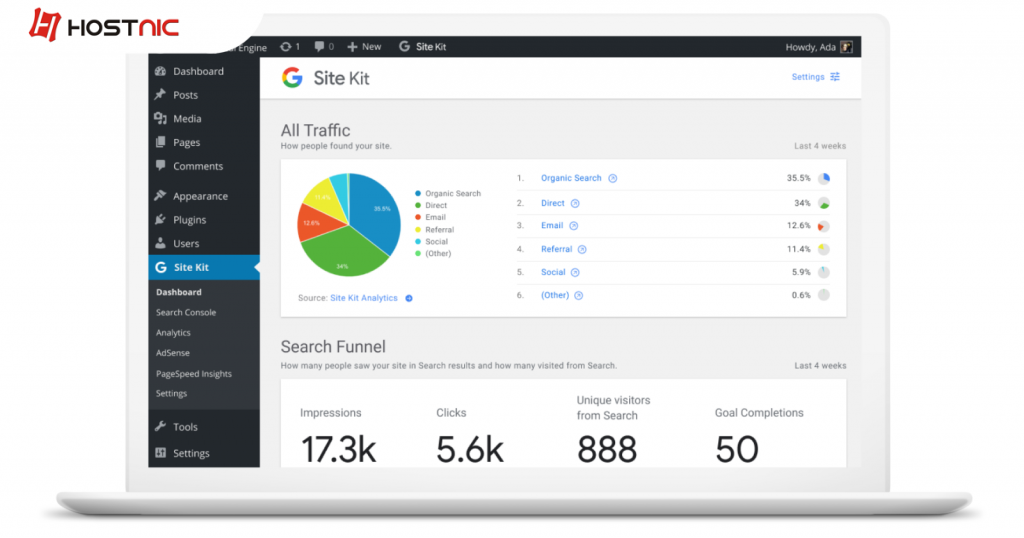Select AdSense submenu item

coord(172,353)
